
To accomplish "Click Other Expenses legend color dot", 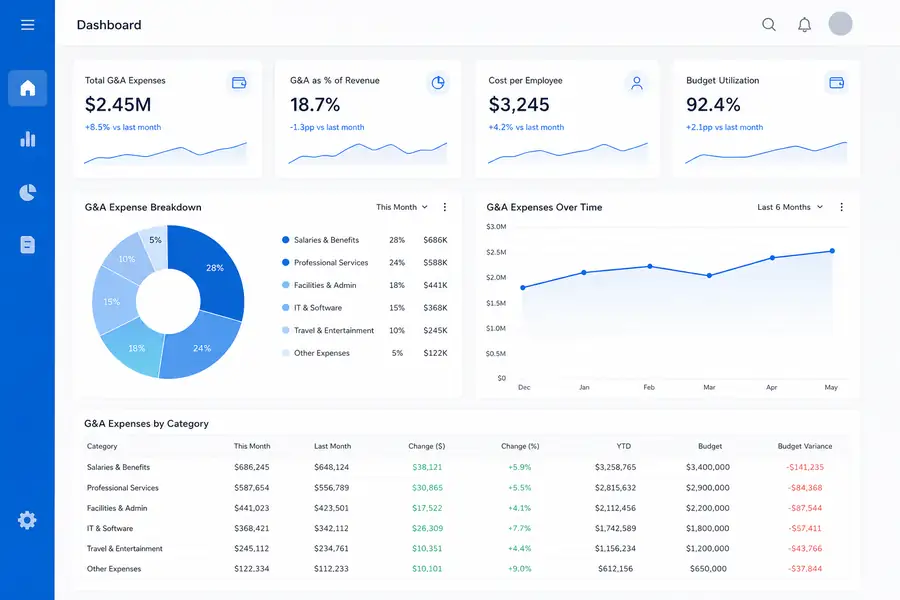I will [286, 353].
